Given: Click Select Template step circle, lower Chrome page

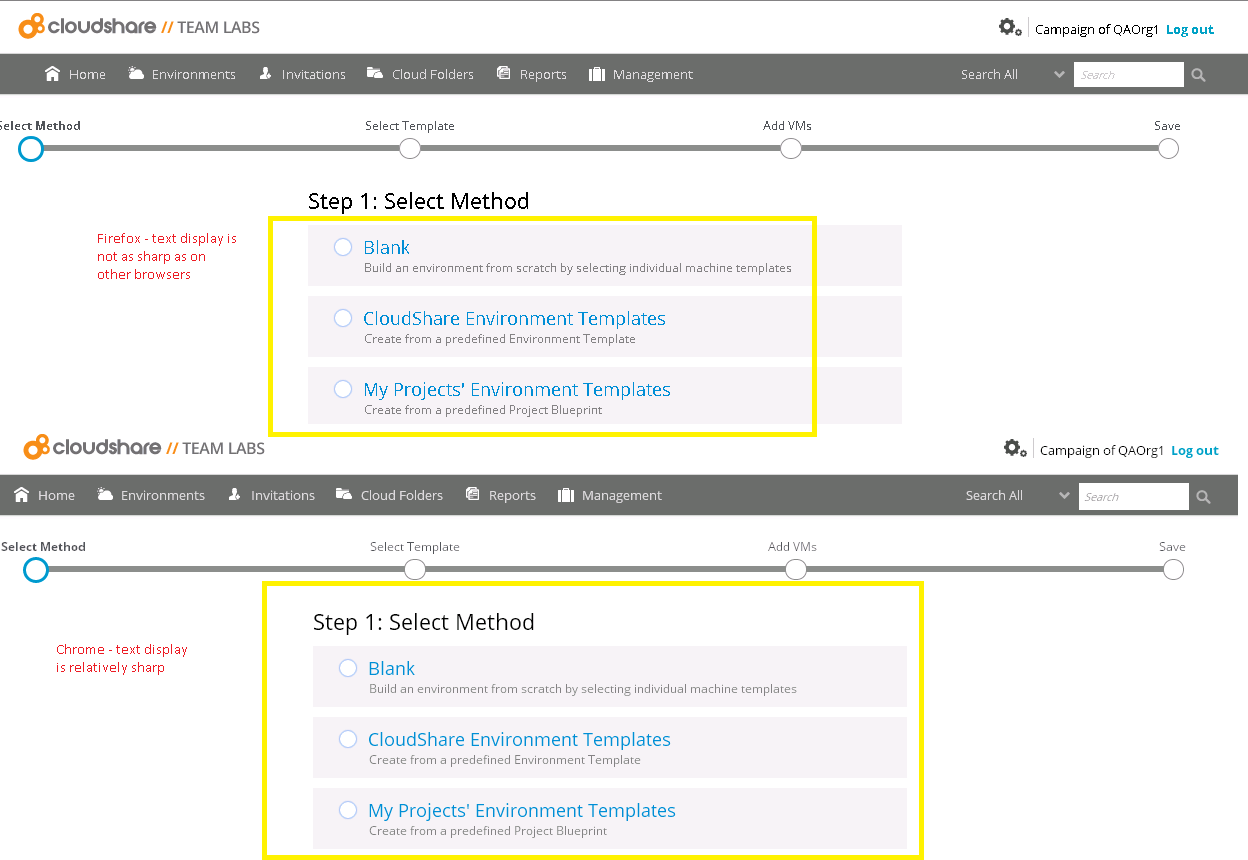Looking at the screenshot, I should [x=415, y=570].
